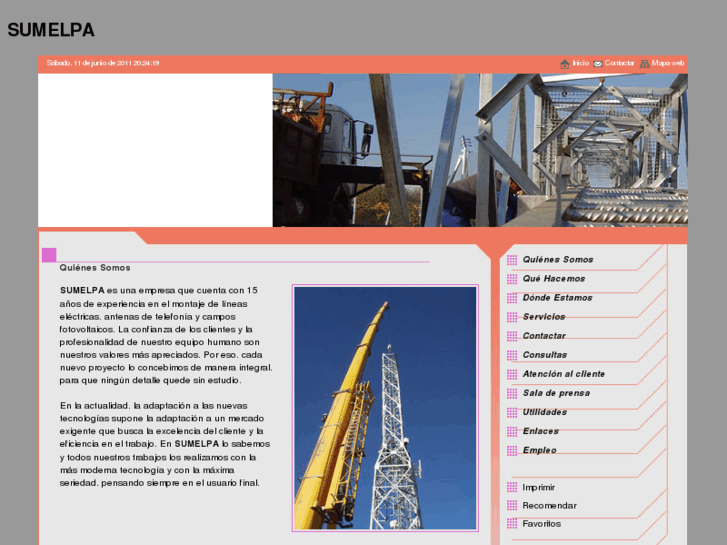Click the grid icon beside Favoritos

[512, 523]
